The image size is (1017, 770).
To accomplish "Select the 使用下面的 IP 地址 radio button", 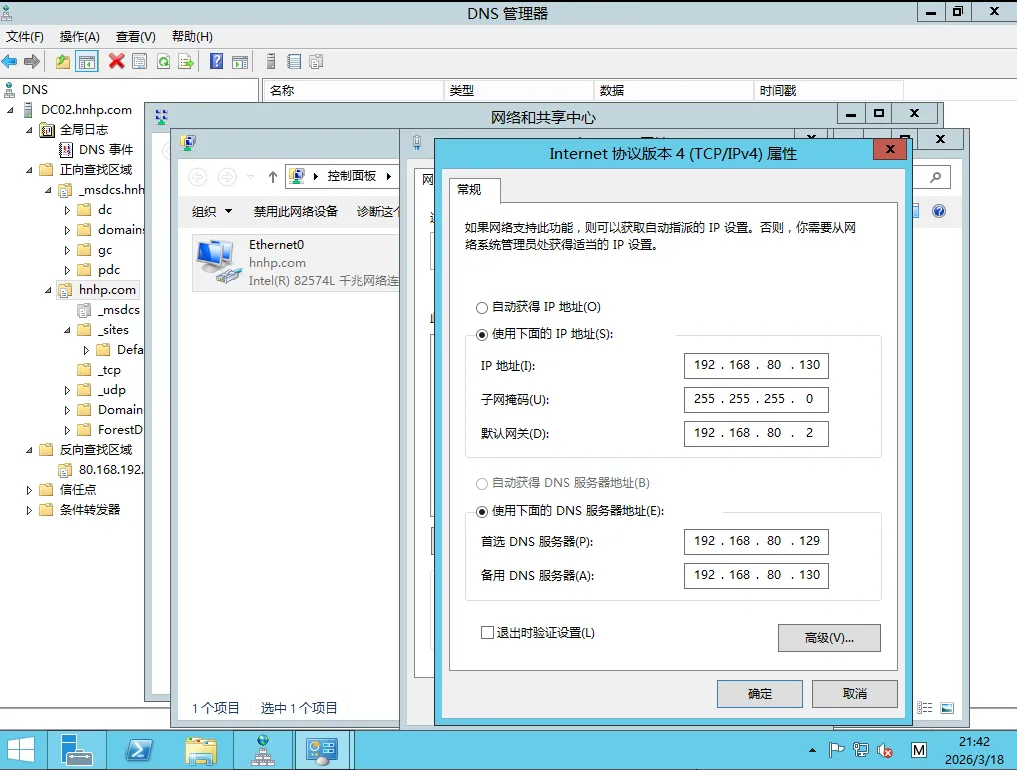I will pos(482,335).
